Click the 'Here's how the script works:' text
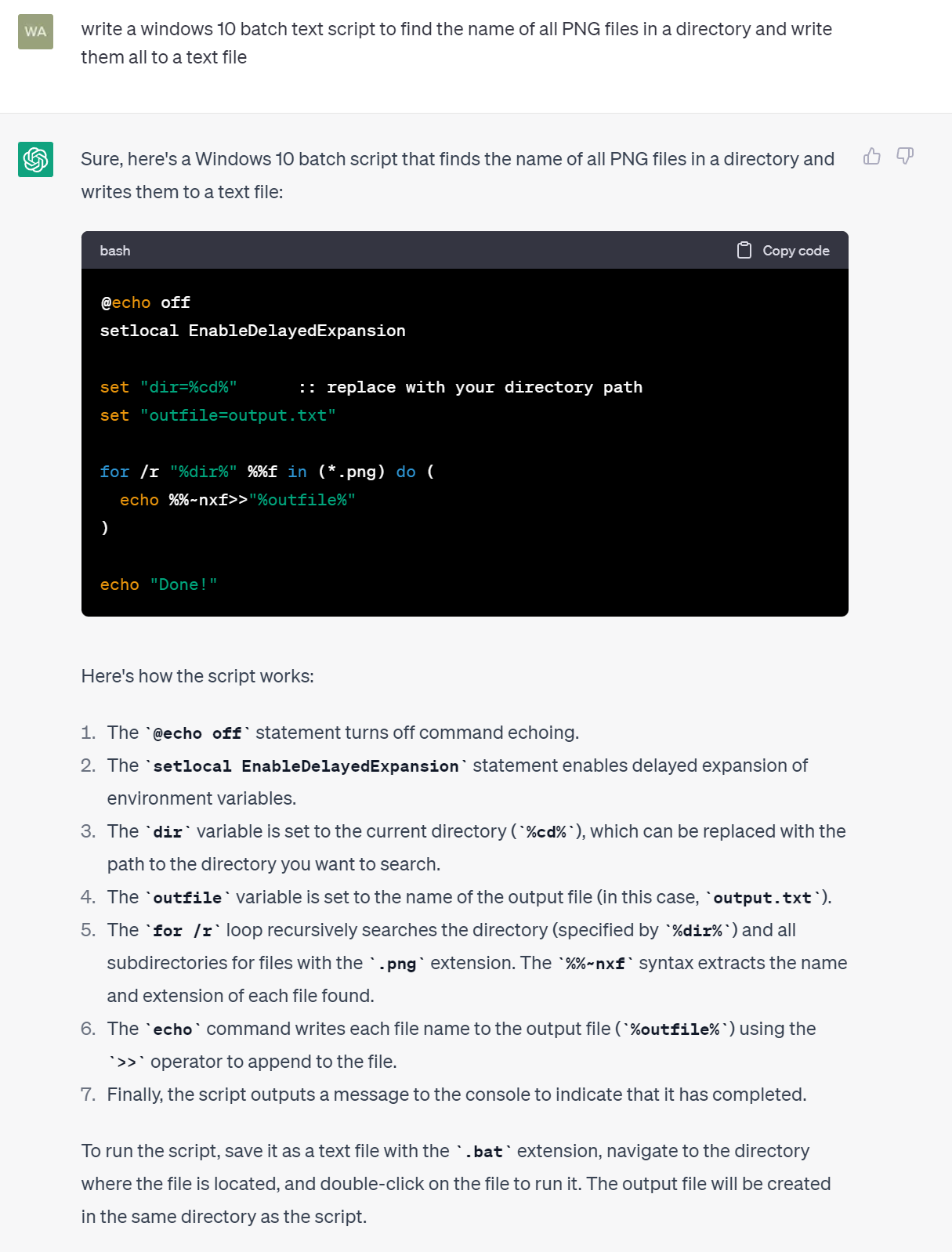This screenshot has width=952, height=1252. pos(197,676)
